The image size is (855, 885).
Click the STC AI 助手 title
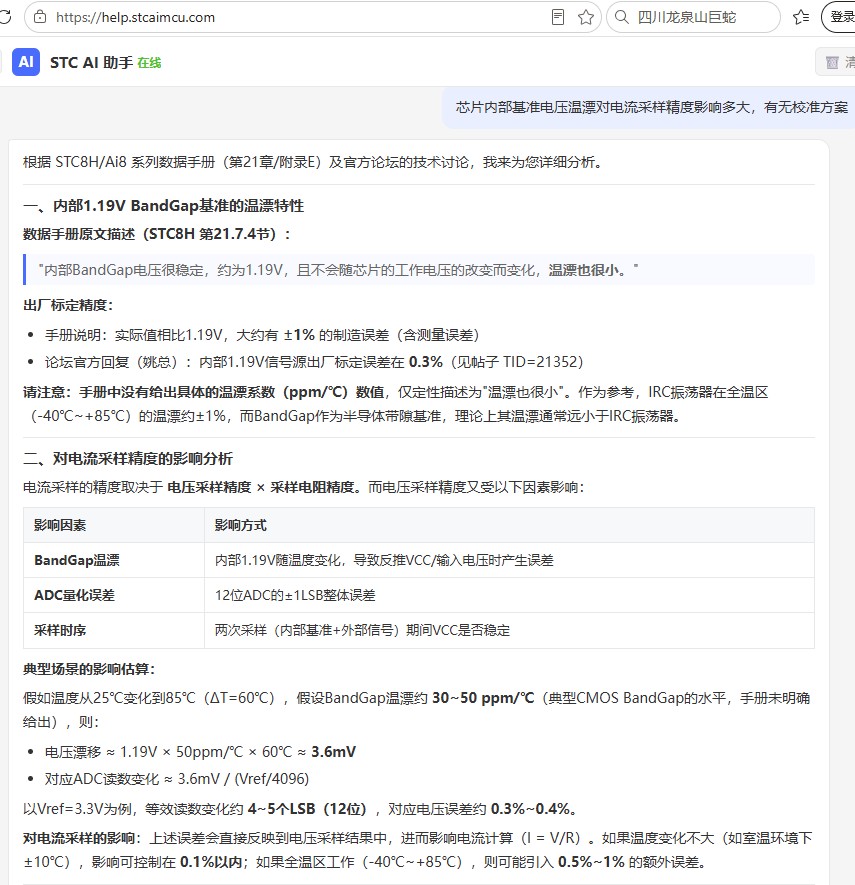91,63
